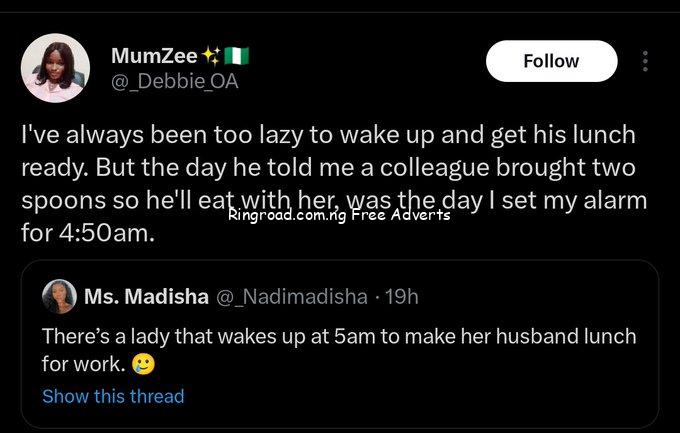Open the three-dot more options menu
The image size is (680, 433).
point(645,61)
